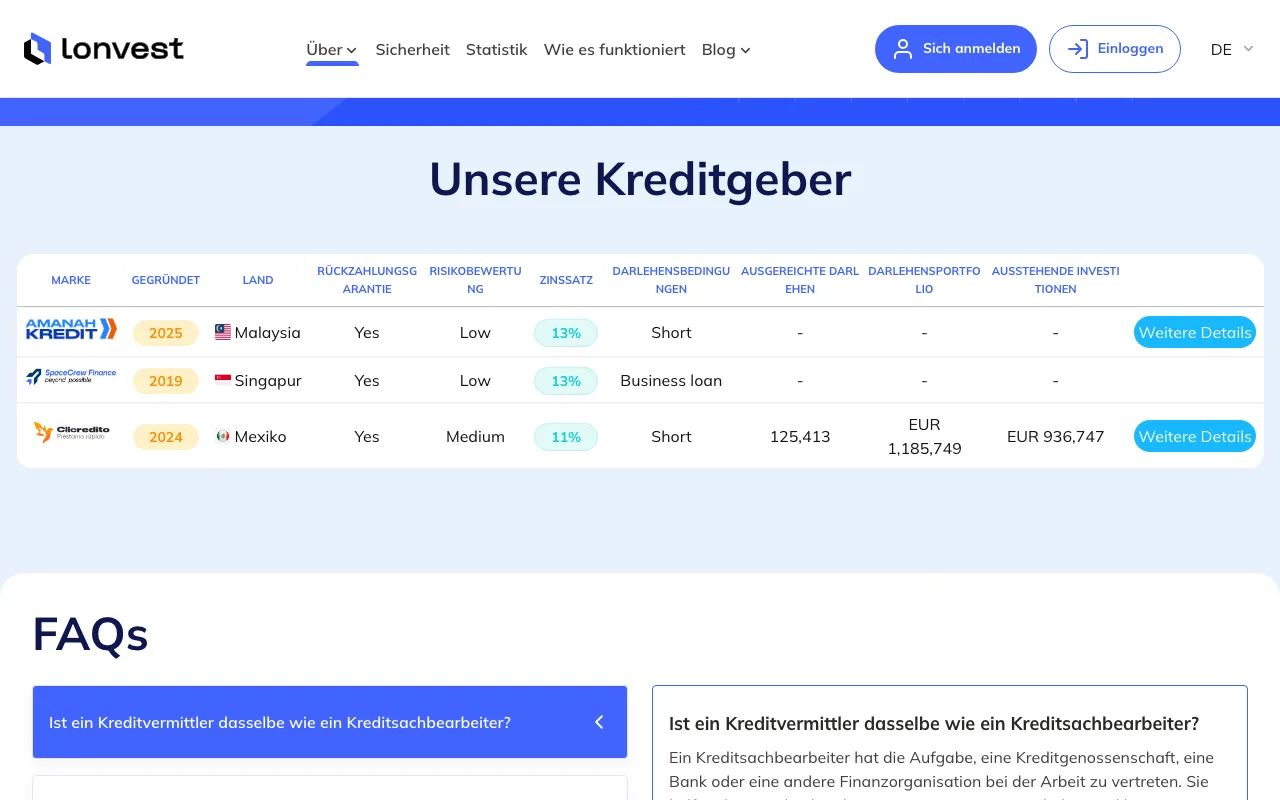Sort by the Ausgereichte Darlehen column header
This screenshot has width=1280, height=800.
pyautogui.click(x=800, y=280)
